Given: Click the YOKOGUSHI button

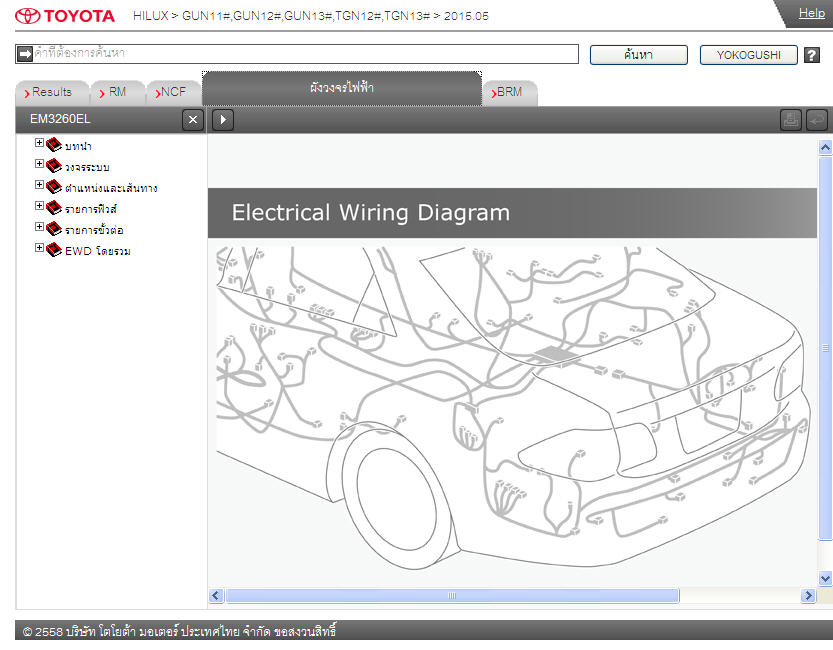Looking at the screenshot, I should [x=748, y=55].
